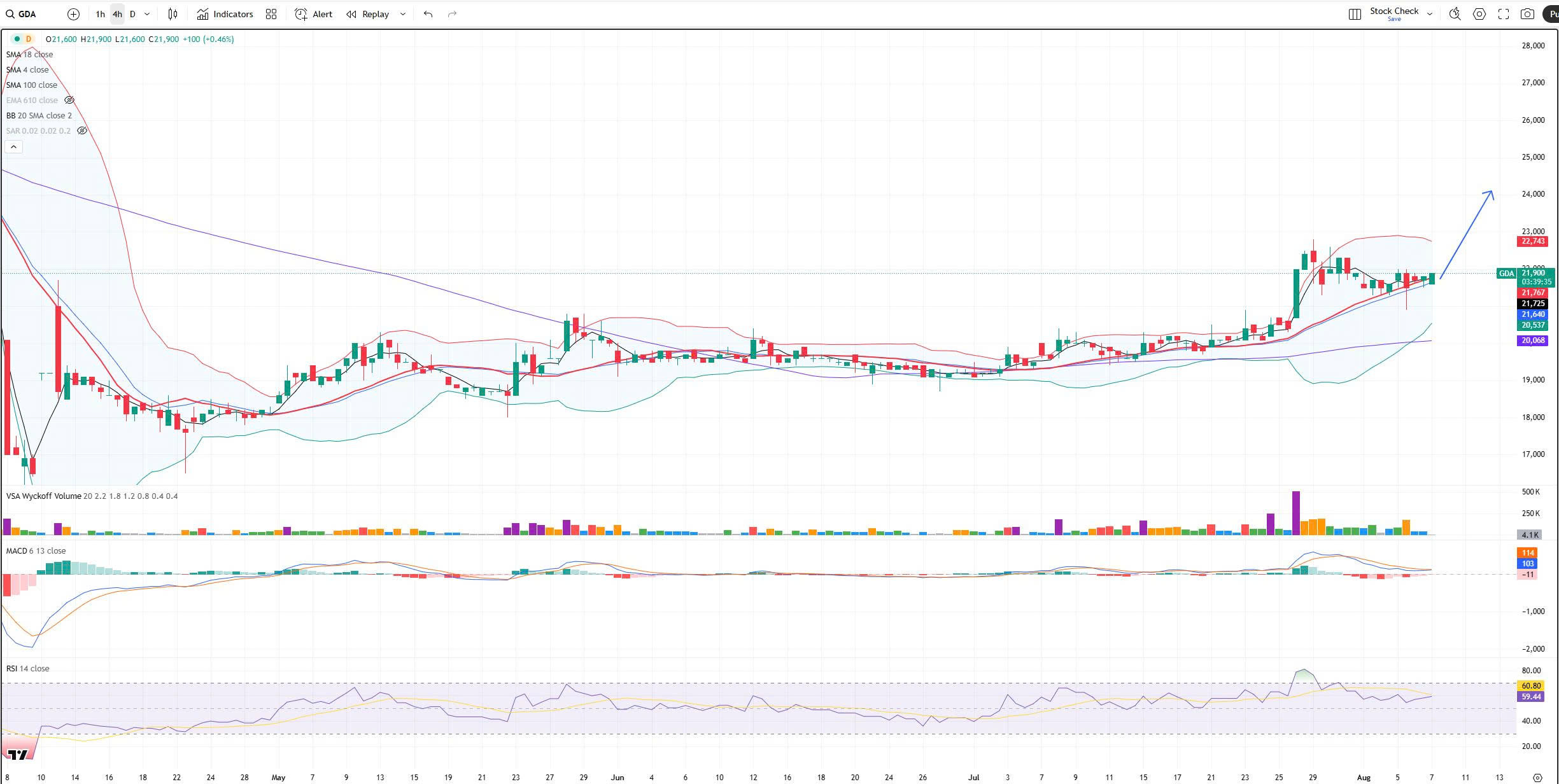Open the candlestick chart type selector
Viewport: 1559px width, 784px height.
click(173, 14)
